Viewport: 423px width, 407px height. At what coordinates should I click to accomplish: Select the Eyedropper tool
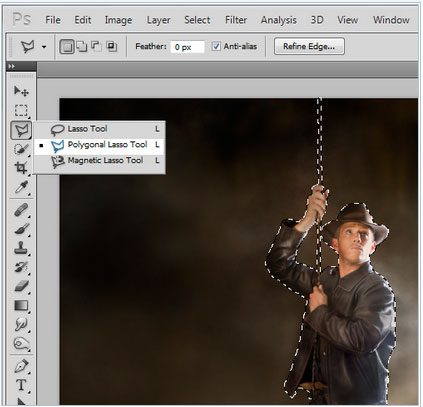pos(21,187)
